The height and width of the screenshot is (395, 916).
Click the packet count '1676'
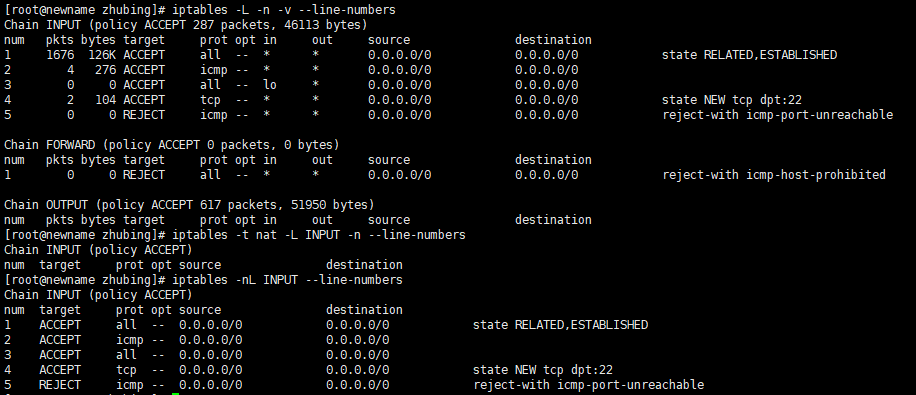tap(60, 55)
